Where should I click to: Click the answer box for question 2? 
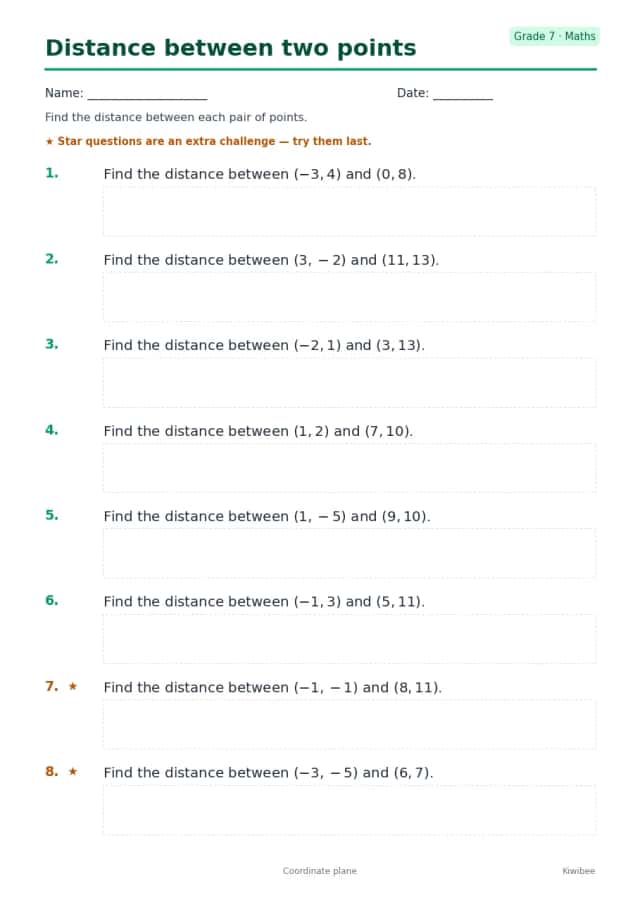click(x=349, y=297)
